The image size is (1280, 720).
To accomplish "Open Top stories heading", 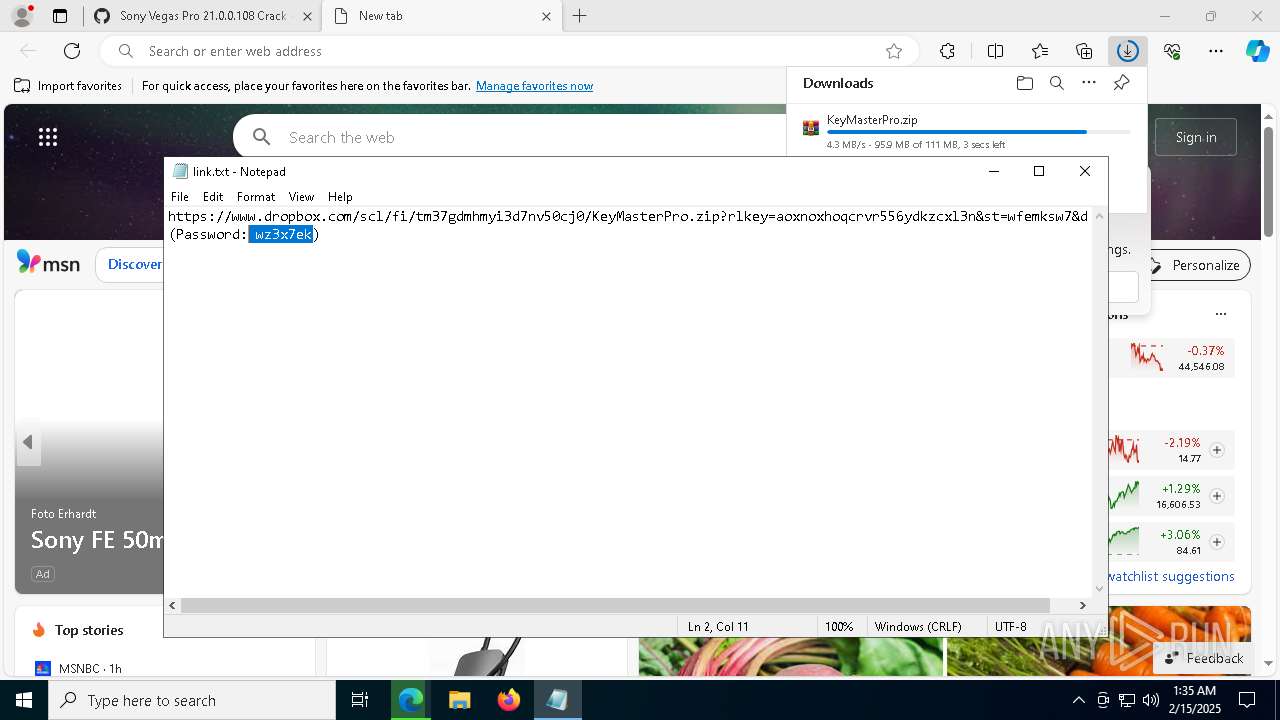I will 89,630.
